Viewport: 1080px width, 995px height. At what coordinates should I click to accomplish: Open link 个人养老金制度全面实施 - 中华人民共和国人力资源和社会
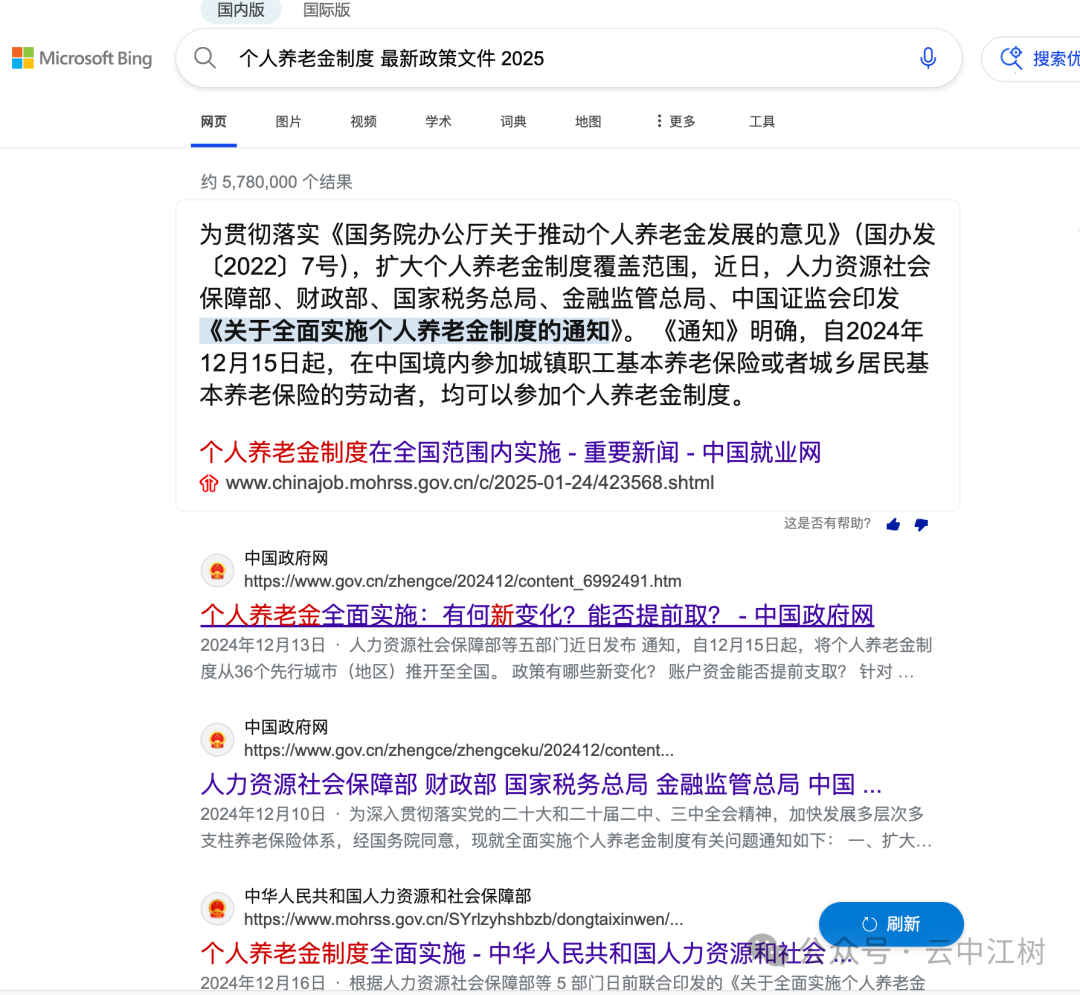tap(526, 953)
